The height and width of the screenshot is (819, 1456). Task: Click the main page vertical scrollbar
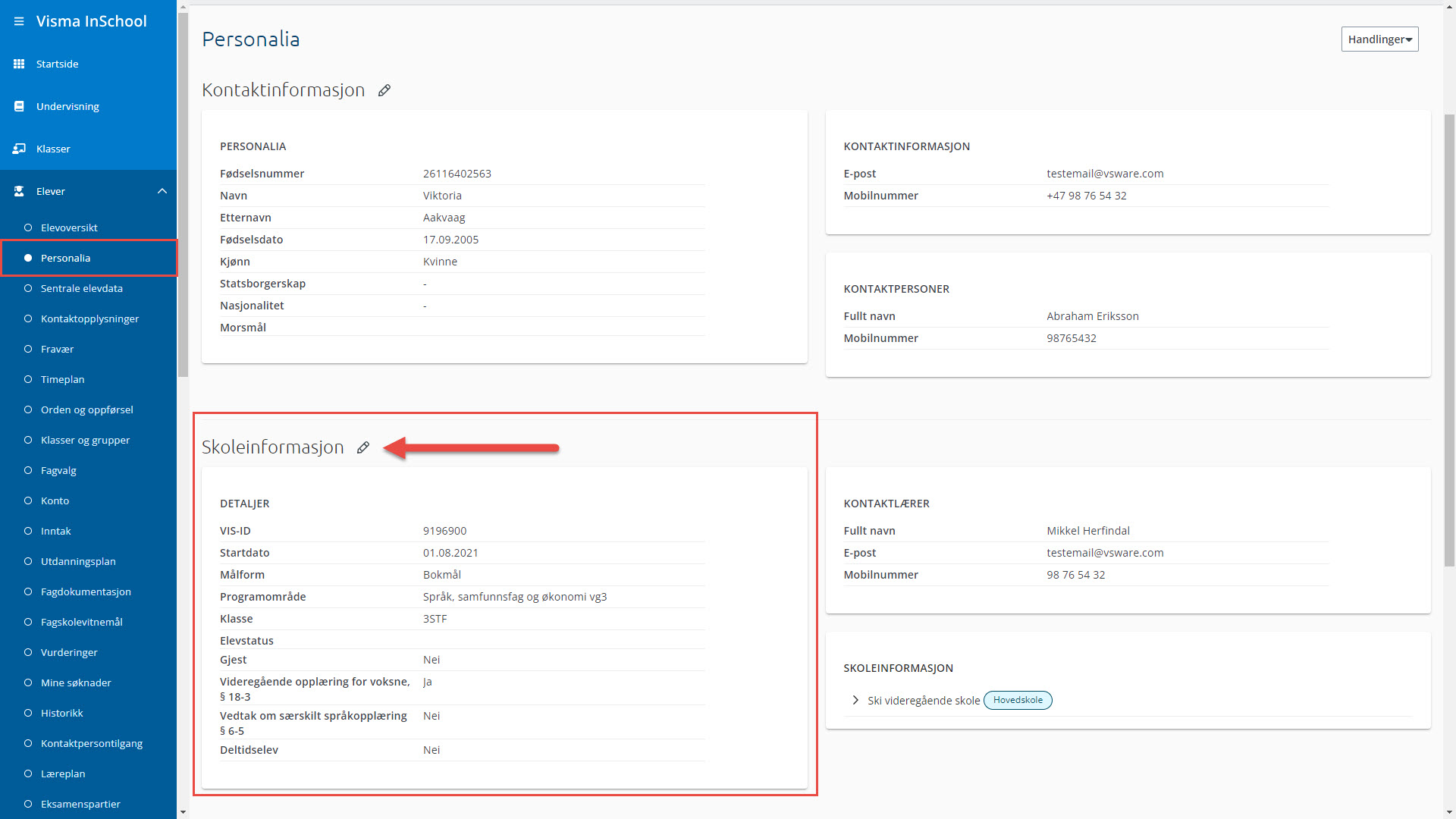tap(1449, 340)
